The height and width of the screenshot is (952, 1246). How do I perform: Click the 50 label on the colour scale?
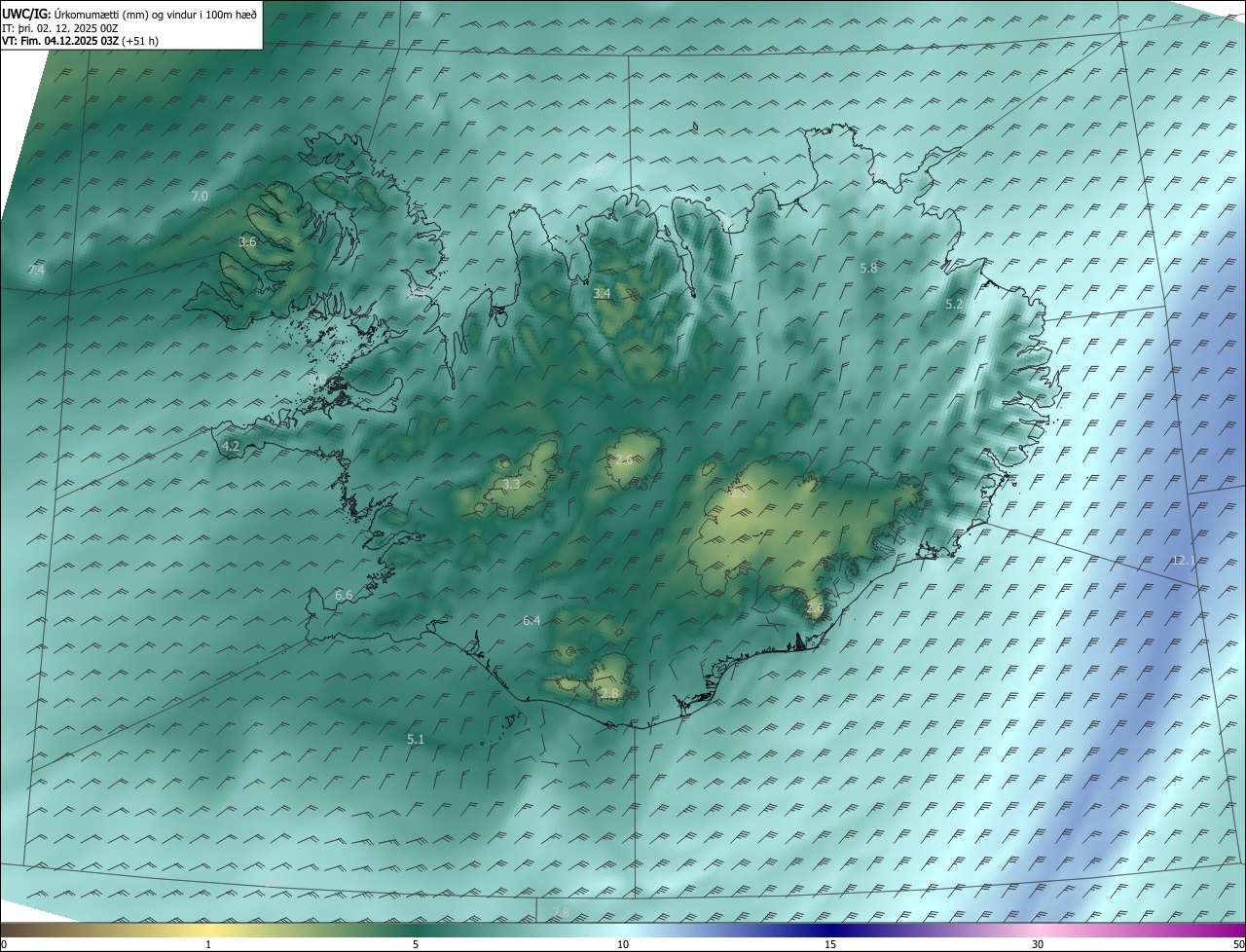[x=1238, y=945]
